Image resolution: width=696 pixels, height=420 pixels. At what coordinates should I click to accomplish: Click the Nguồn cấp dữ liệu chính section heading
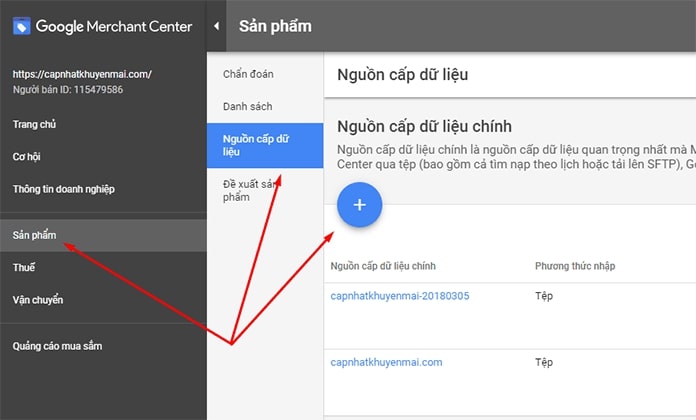pos(424,127)
